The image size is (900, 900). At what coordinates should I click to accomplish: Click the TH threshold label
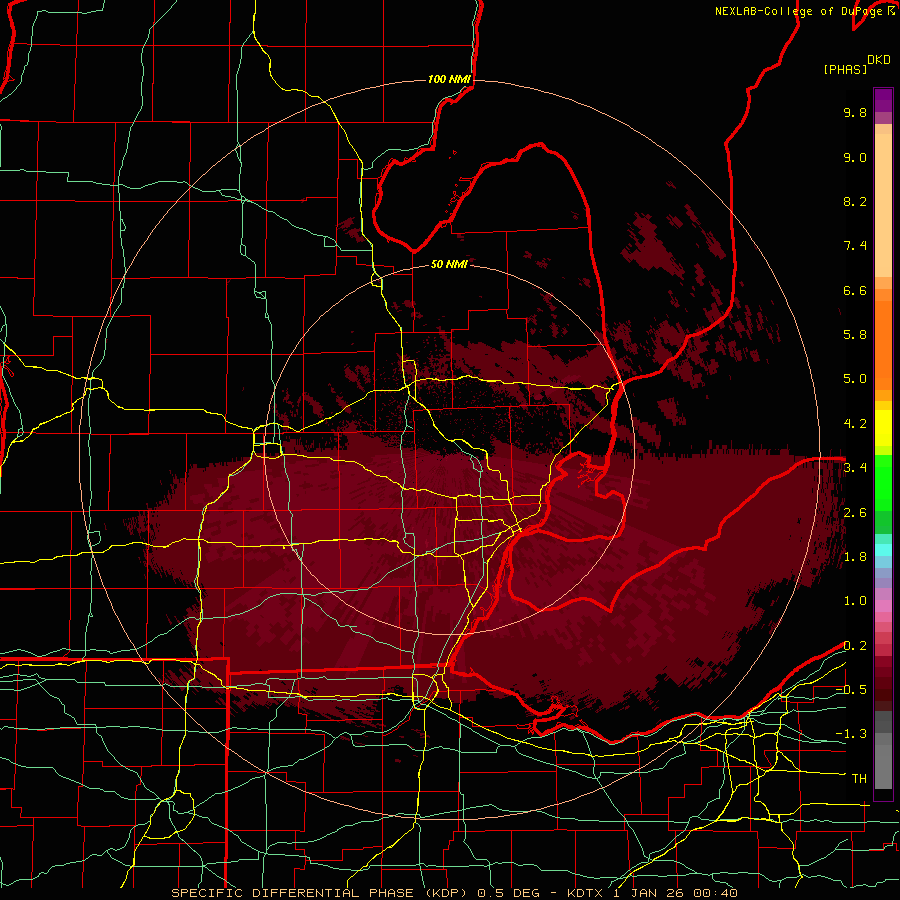[859, 779]
